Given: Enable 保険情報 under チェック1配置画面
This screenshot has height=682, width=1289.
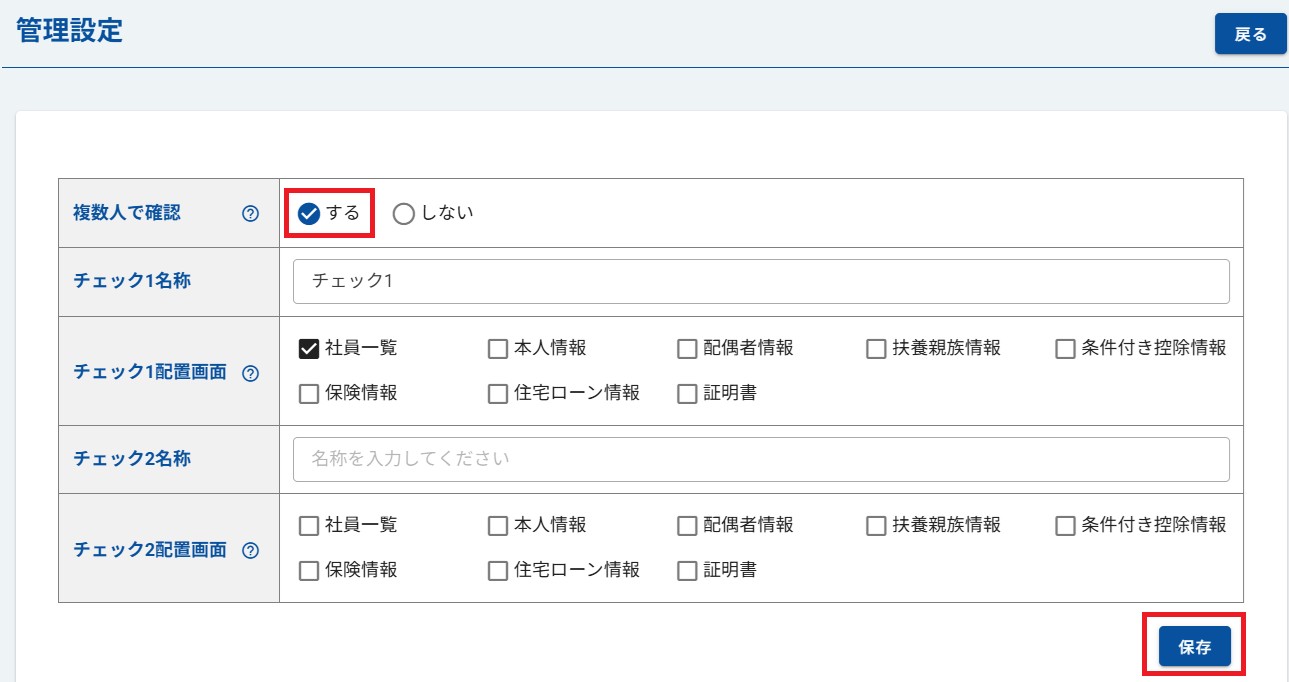Looking at the screenshot, I should pos(309,394).
